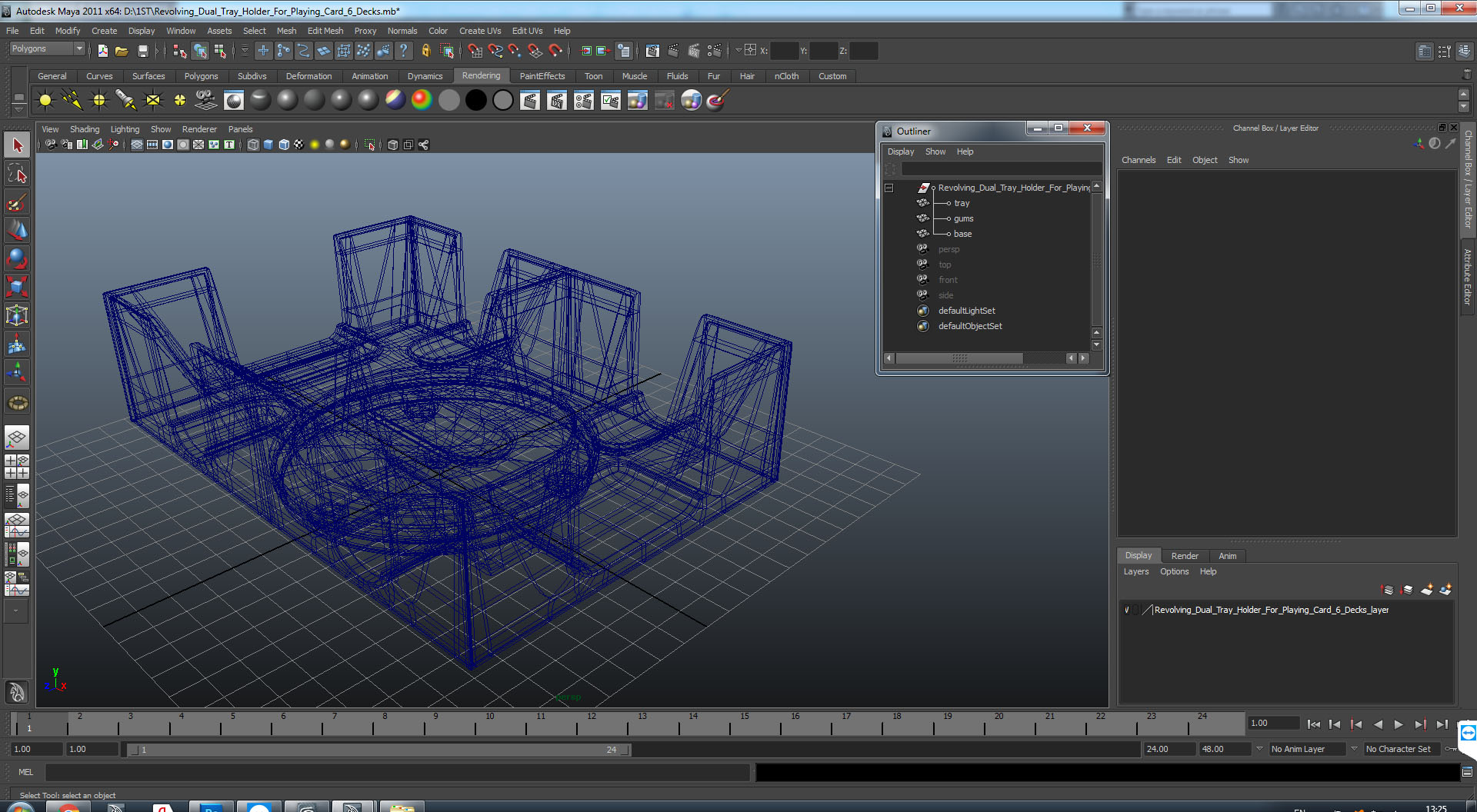Open viewport Shading menu
The height and width of the screenshot is (812, 1477).
[x=85, y=129]
